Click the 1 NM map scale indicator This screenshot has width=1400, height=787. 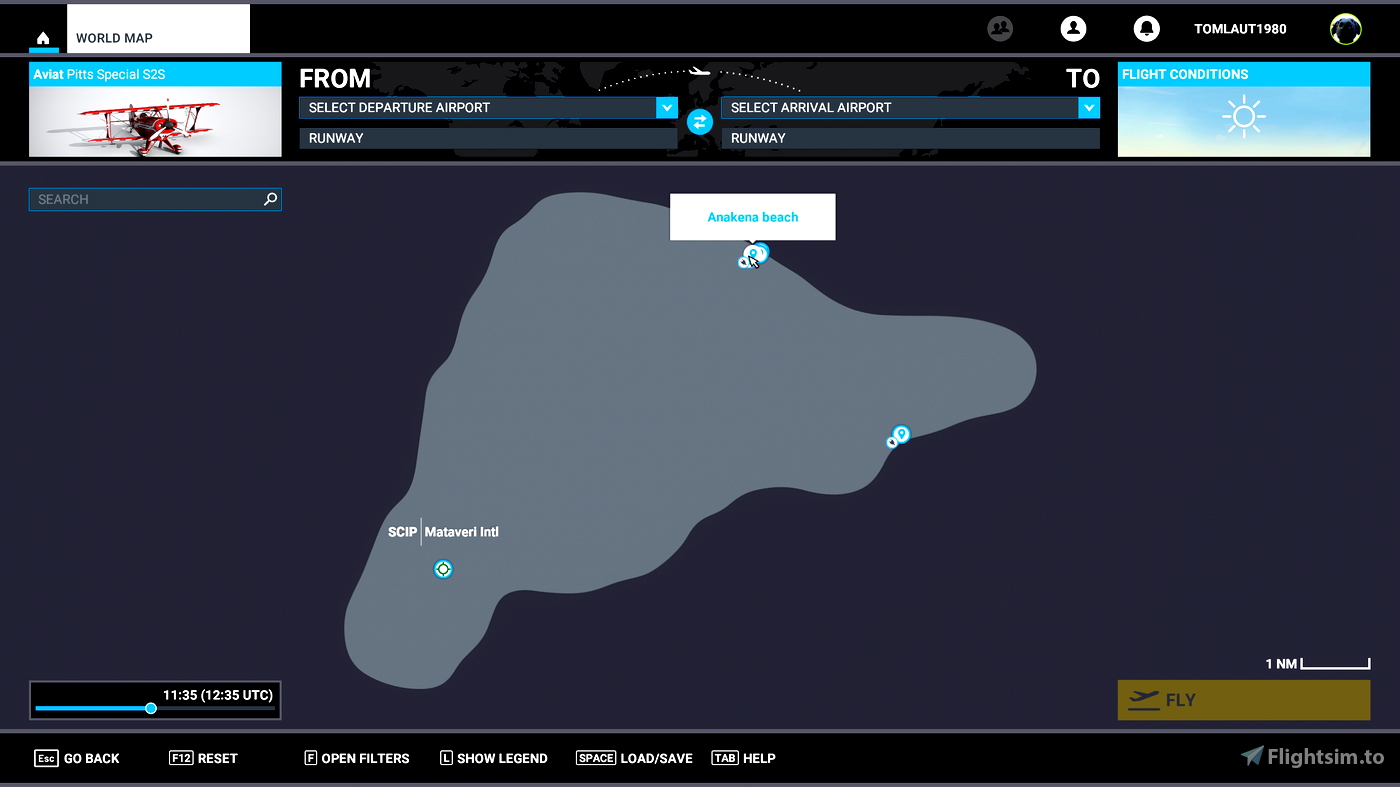click(1317, 664)
